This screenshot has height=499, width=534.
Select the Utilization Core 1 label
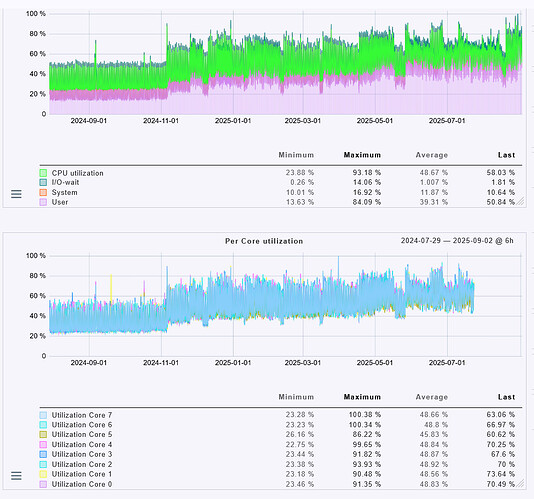pos(82,474)
